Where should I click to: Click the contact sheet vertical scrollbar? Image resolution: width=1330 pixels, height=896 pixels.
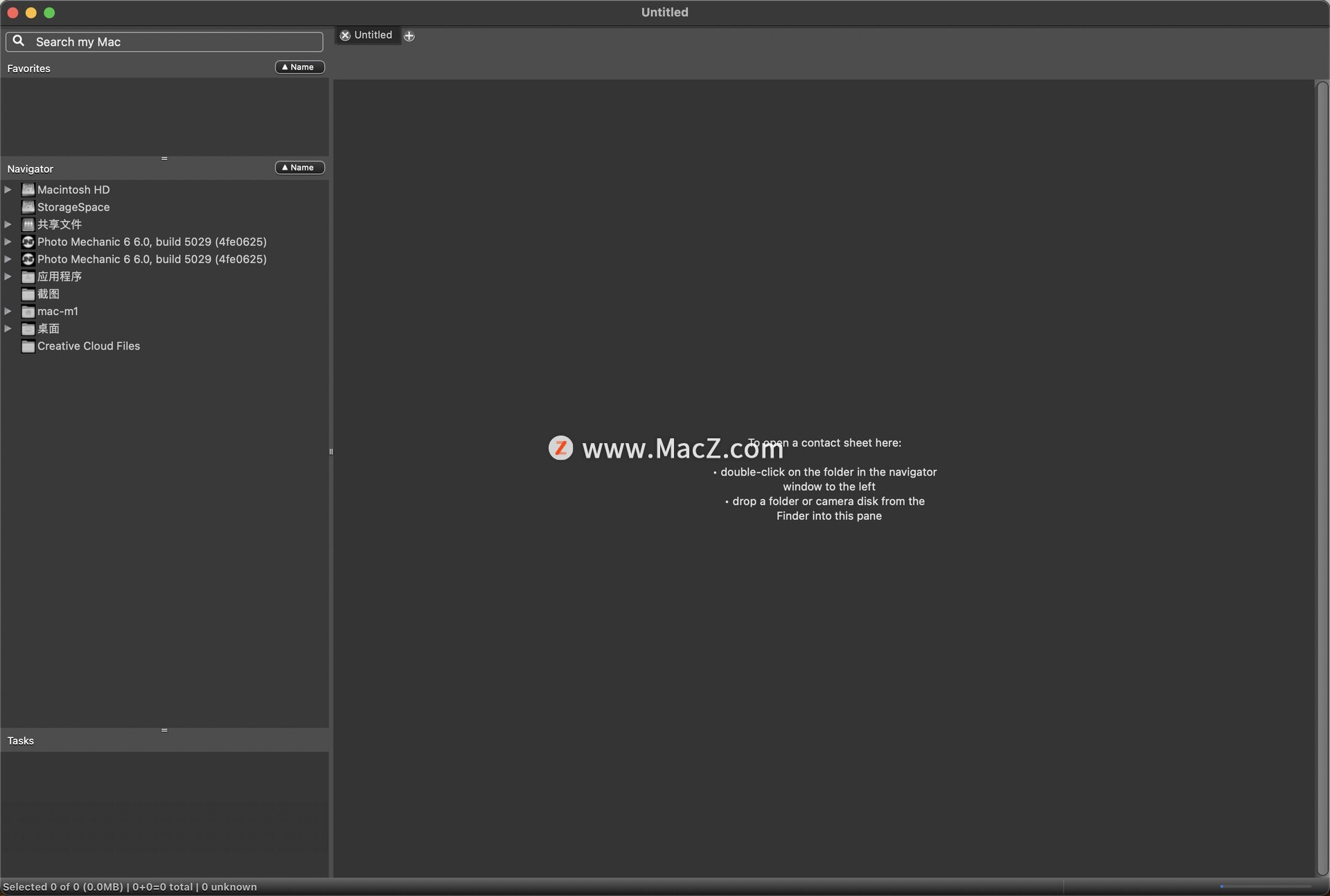pos(1322,478)
